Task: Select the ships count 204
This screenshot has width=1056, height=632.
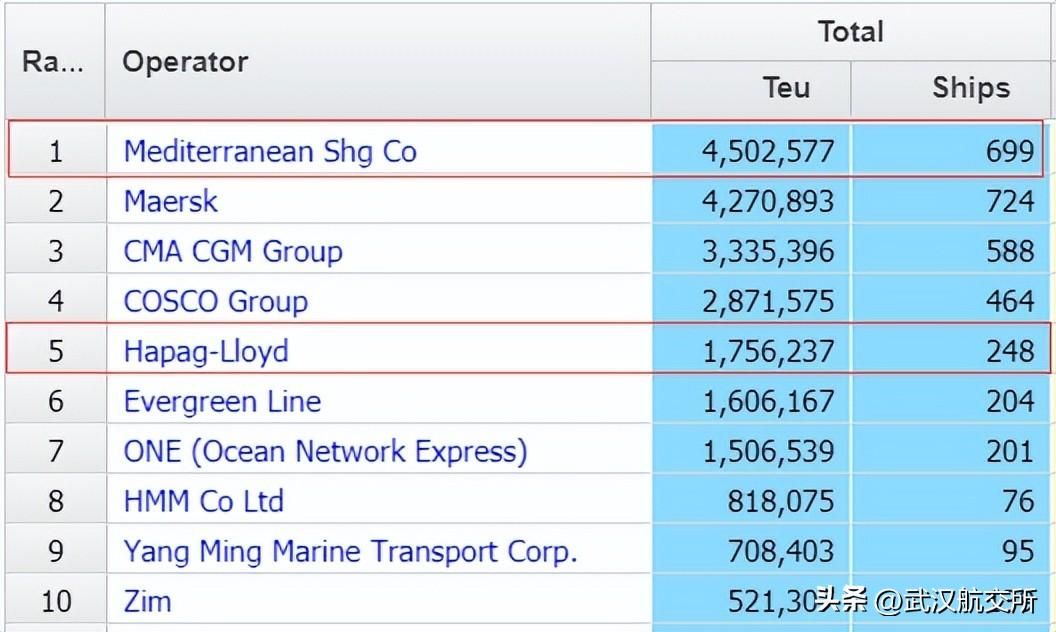Action: (x=1010, y=402)
